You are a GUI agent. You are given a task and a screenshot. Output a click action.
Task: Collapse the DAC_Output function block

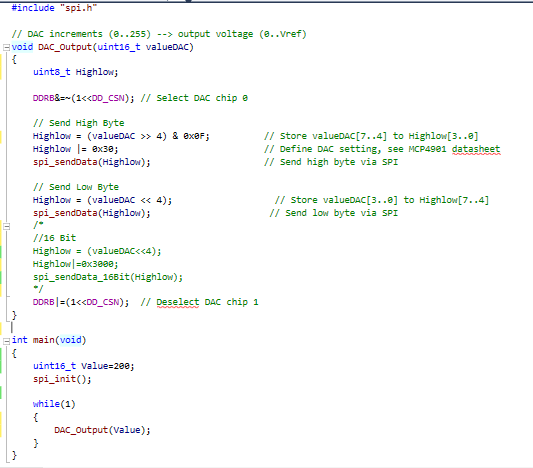point(6,47)
